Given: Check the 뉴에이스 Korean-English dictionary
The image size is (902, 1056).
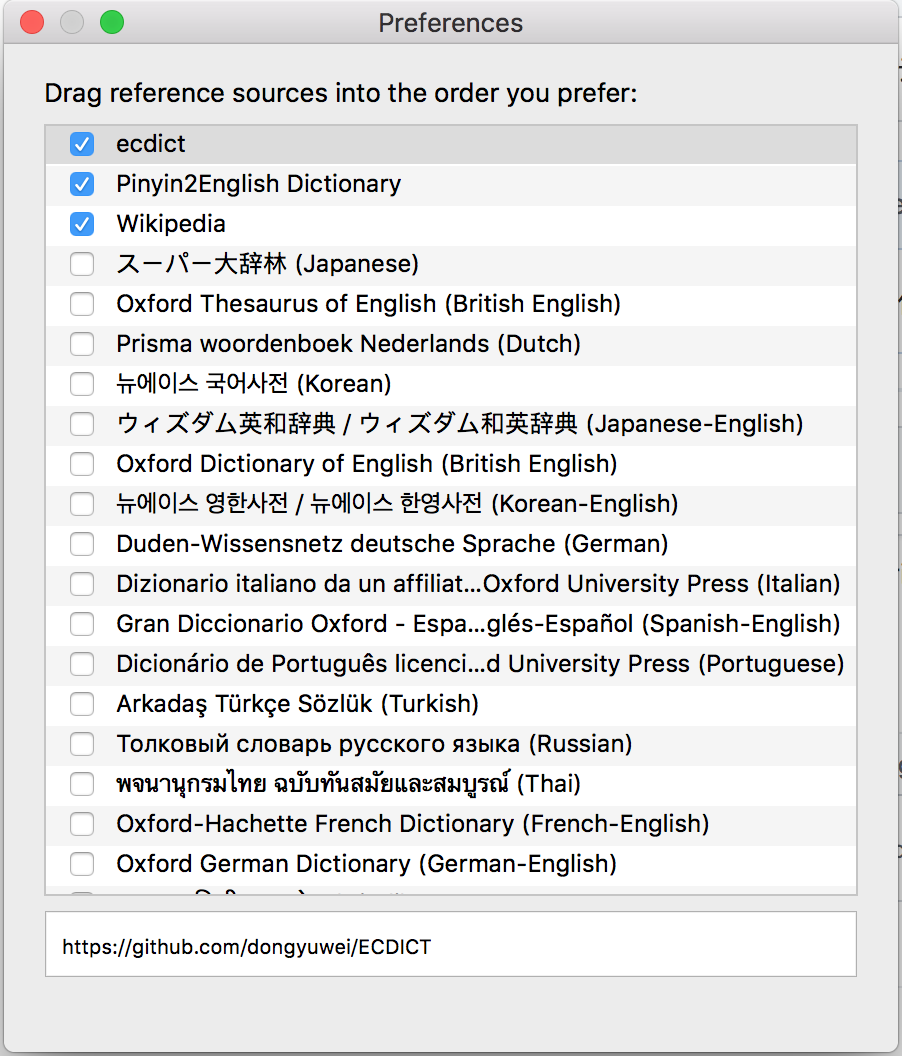Looking at the screenshot, I should tap(81, 504).
